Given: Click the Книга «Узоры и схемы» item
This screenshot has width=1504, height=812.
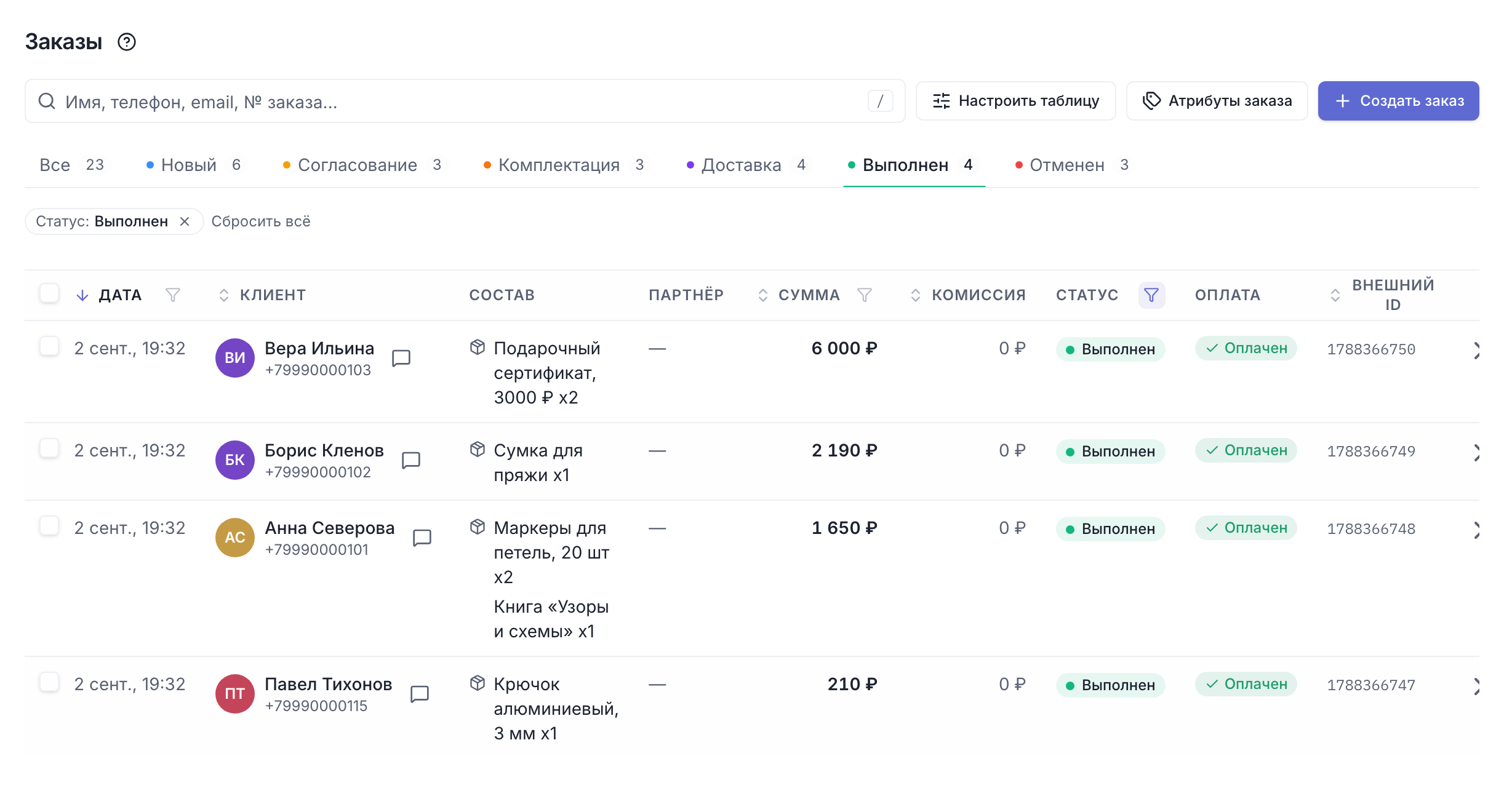Looking at the screenshot, I should [551, 619].
